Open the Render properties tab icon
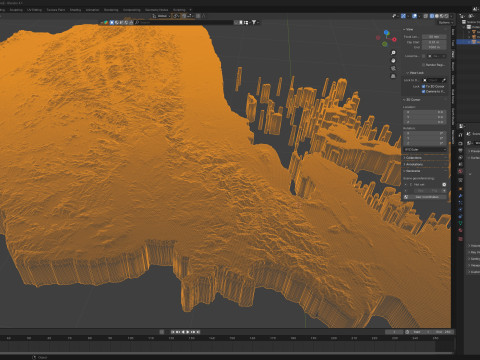Image resolution: width=480 pixels, height=360 pixels. 460,143
